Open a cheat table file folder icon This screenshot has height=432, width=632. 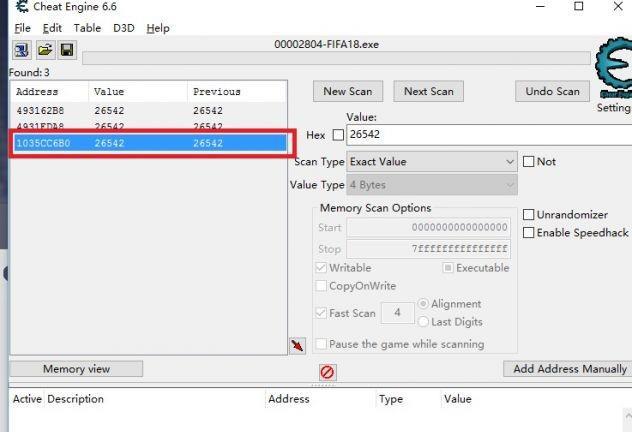click(45, 50)
